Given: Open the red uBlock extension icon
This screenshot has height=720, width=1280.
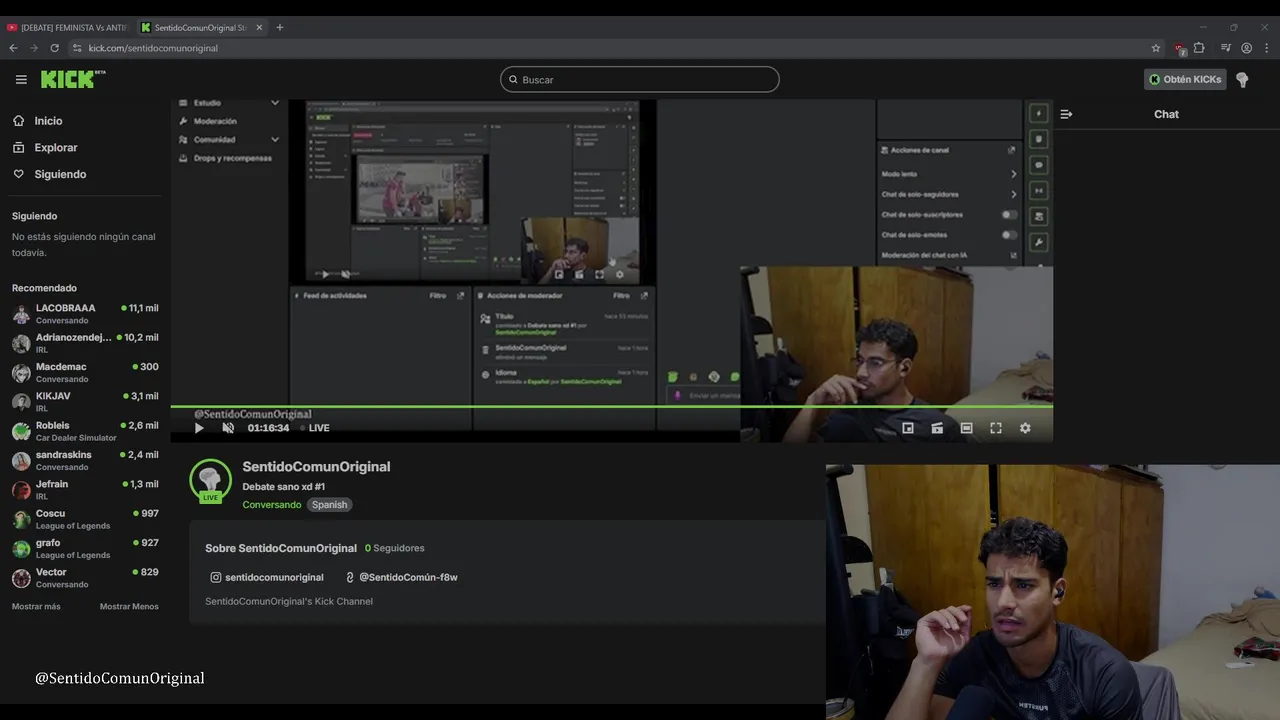Looking at the screenshot, I should (x=1180, y=48).
